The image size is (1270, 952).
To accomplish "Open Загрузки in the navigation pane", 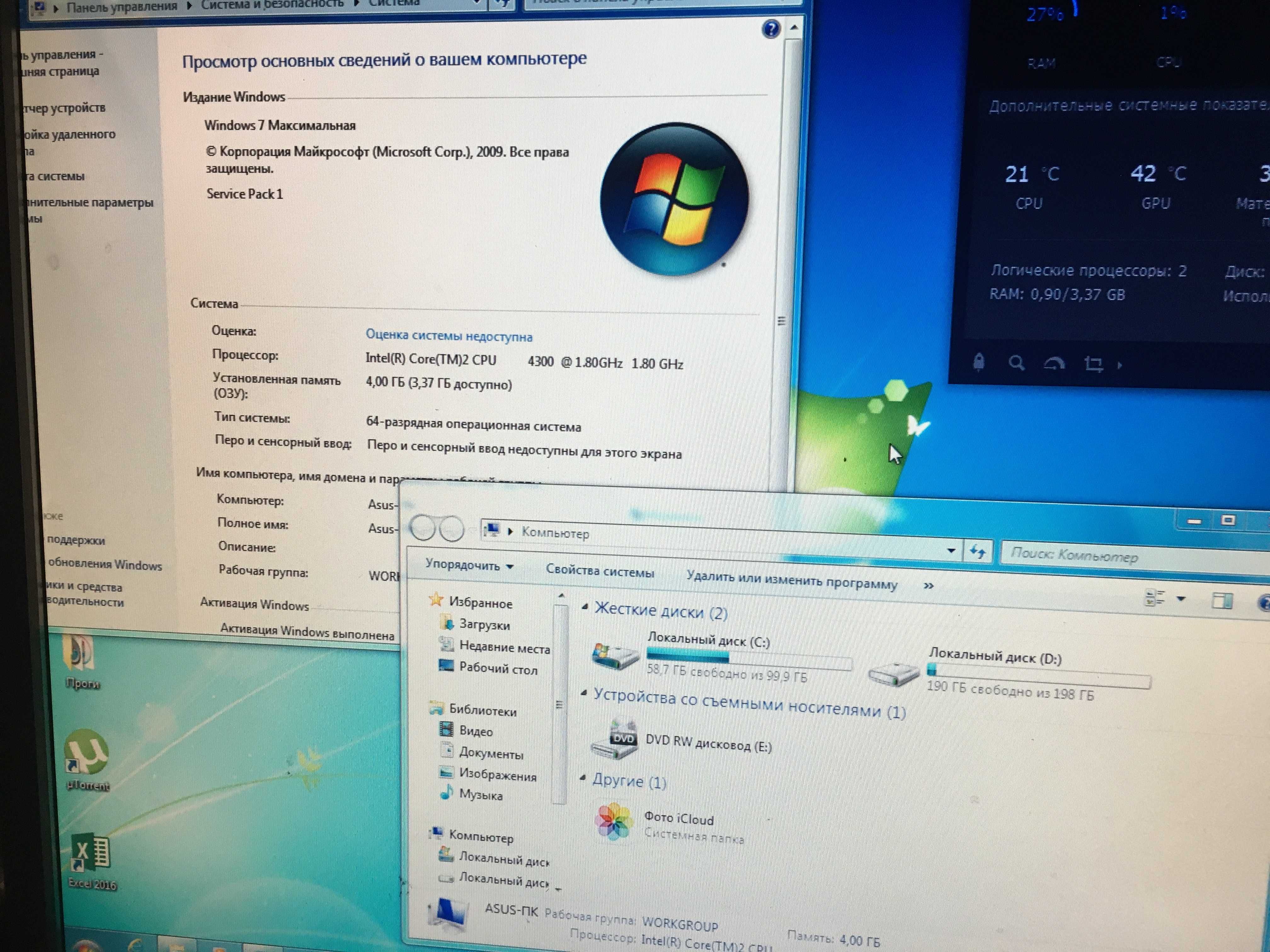I will click(484, 624).
